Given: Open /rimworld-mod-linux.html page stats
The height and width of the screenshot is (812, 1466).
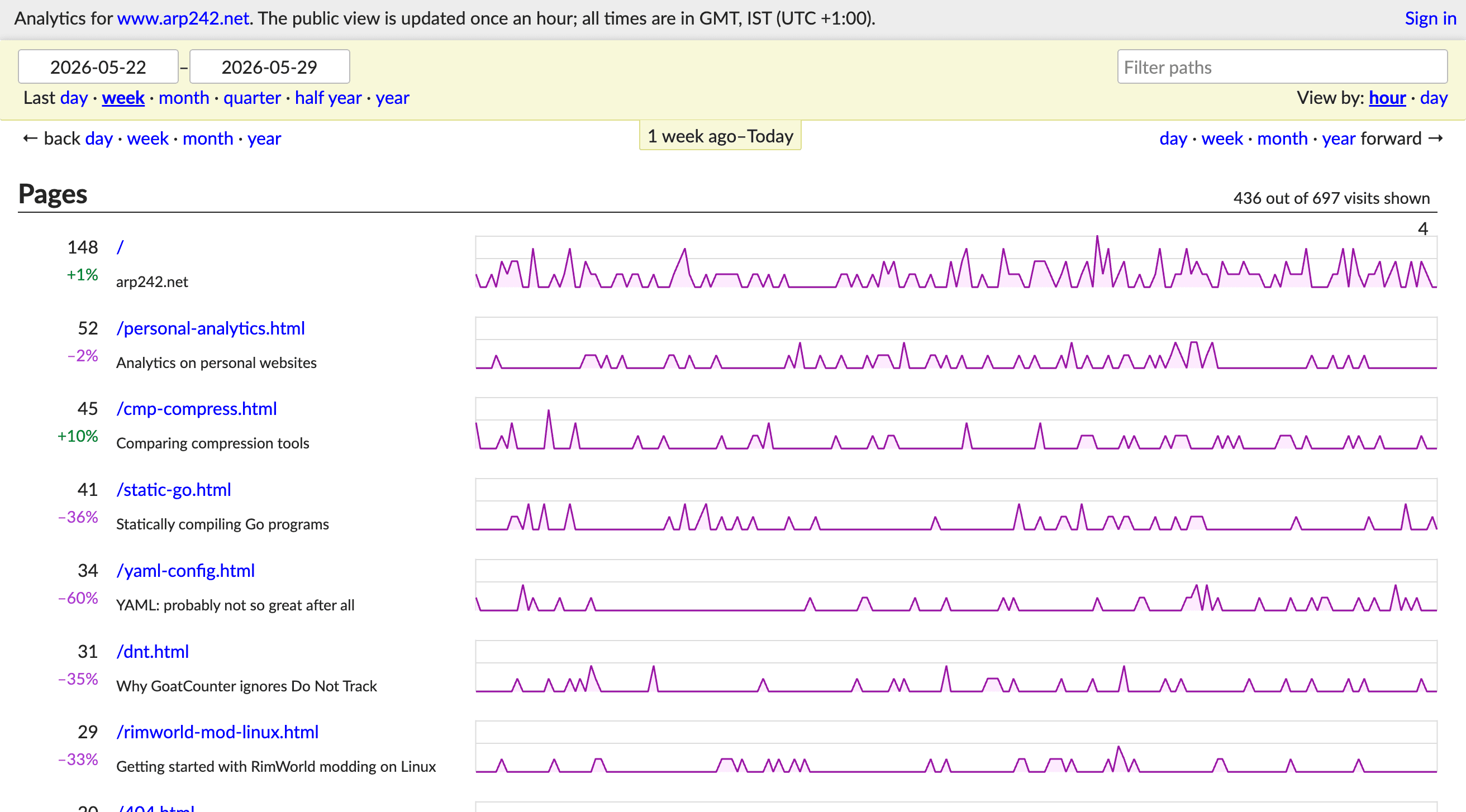Looking at the screenshot, I should click(x=217, y=732).
